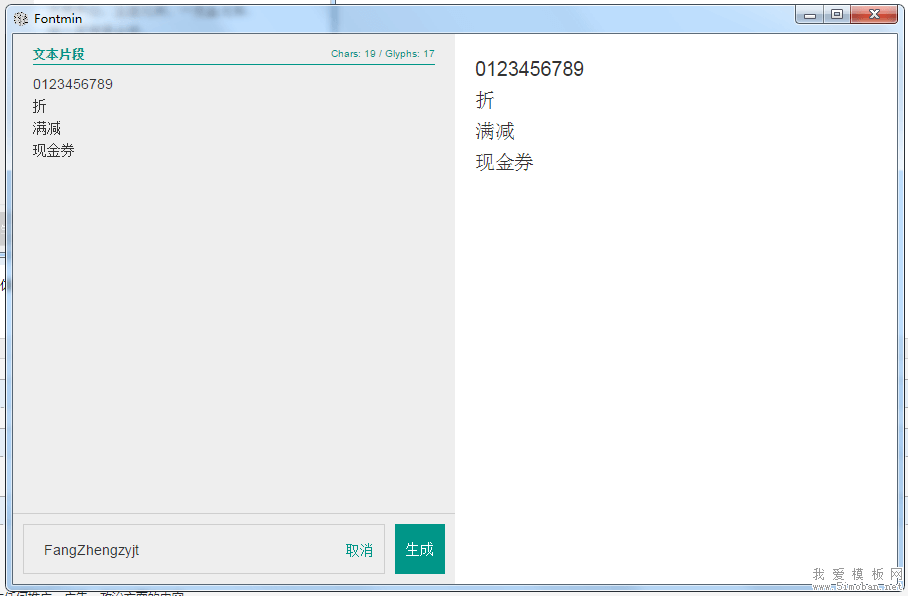908x596 pixels.
Task: Maximize the Fontmin window
Action: point(836,15)
